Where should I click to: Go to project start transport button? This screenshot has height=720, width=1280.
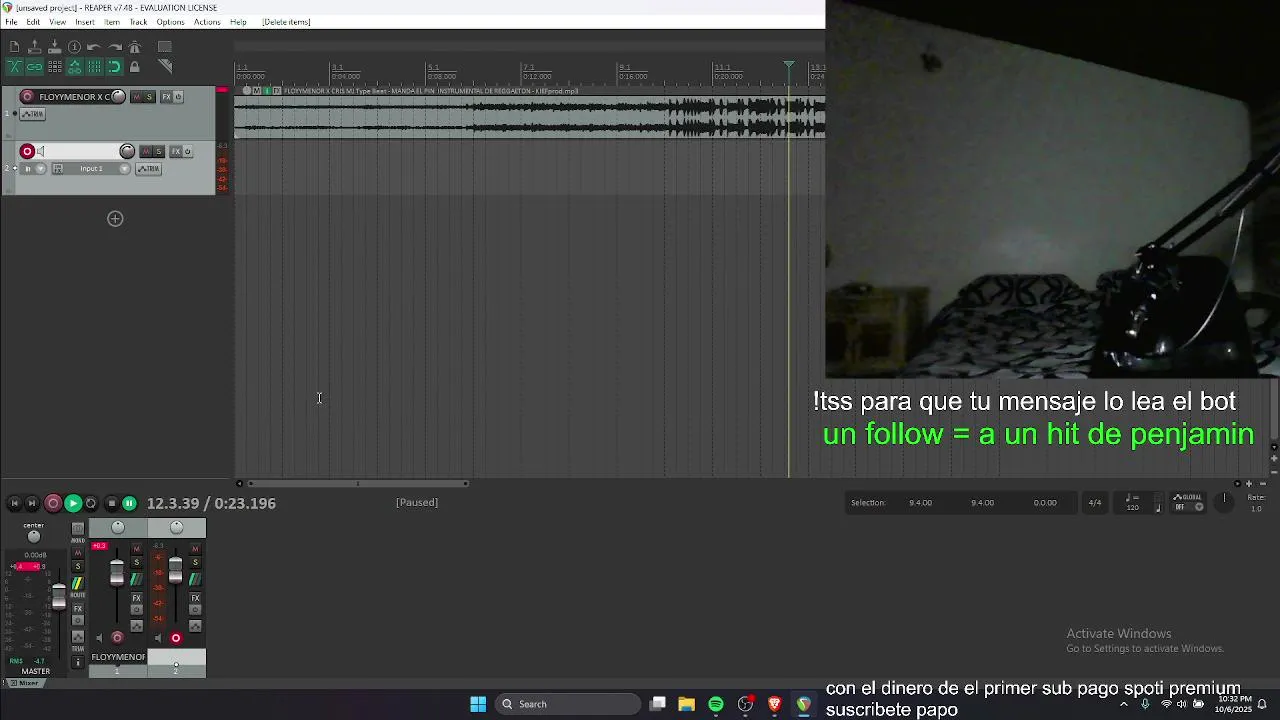point(14,504)
